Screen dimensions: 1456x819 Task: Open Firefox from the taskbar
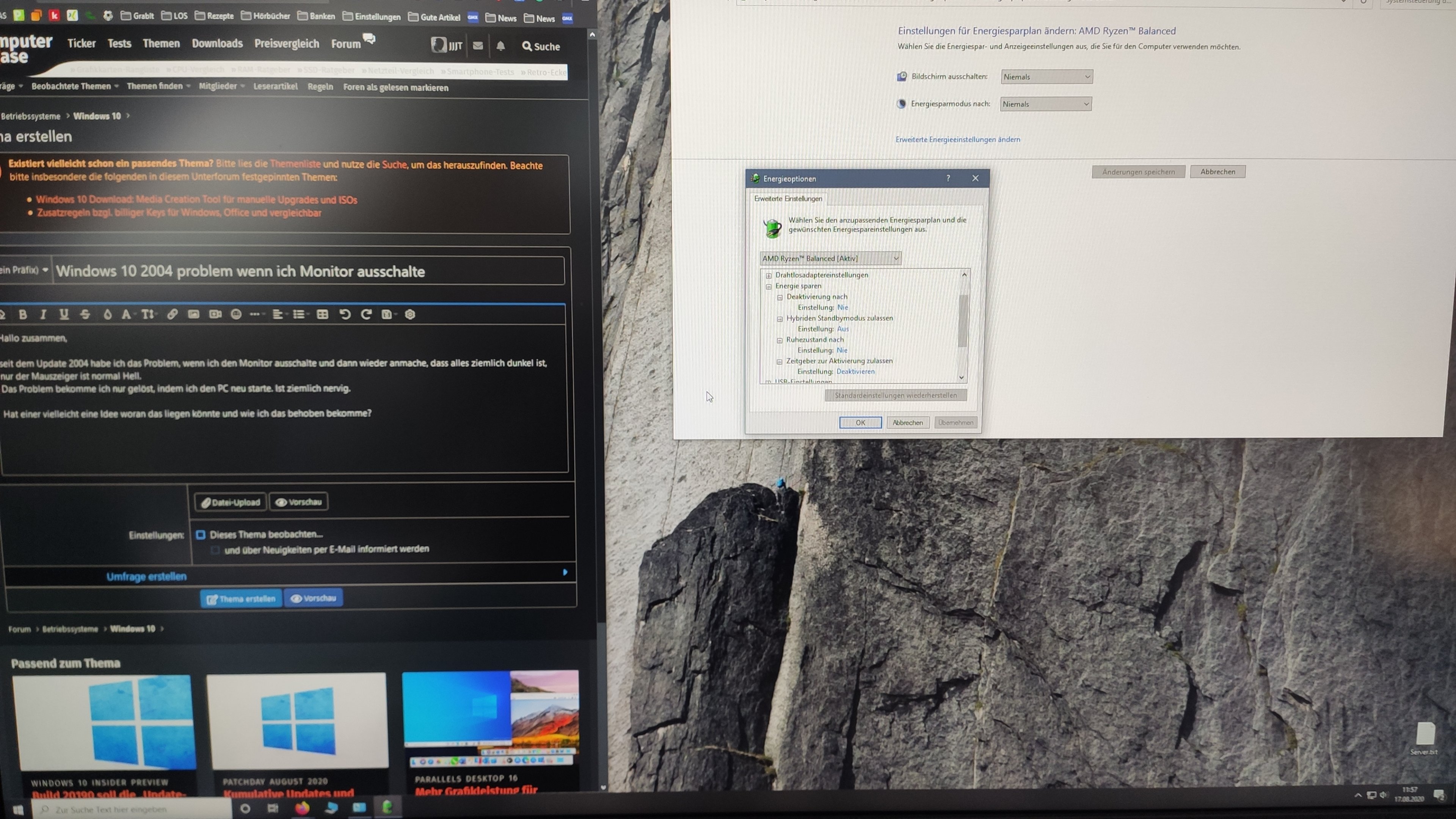pos(302,808)
